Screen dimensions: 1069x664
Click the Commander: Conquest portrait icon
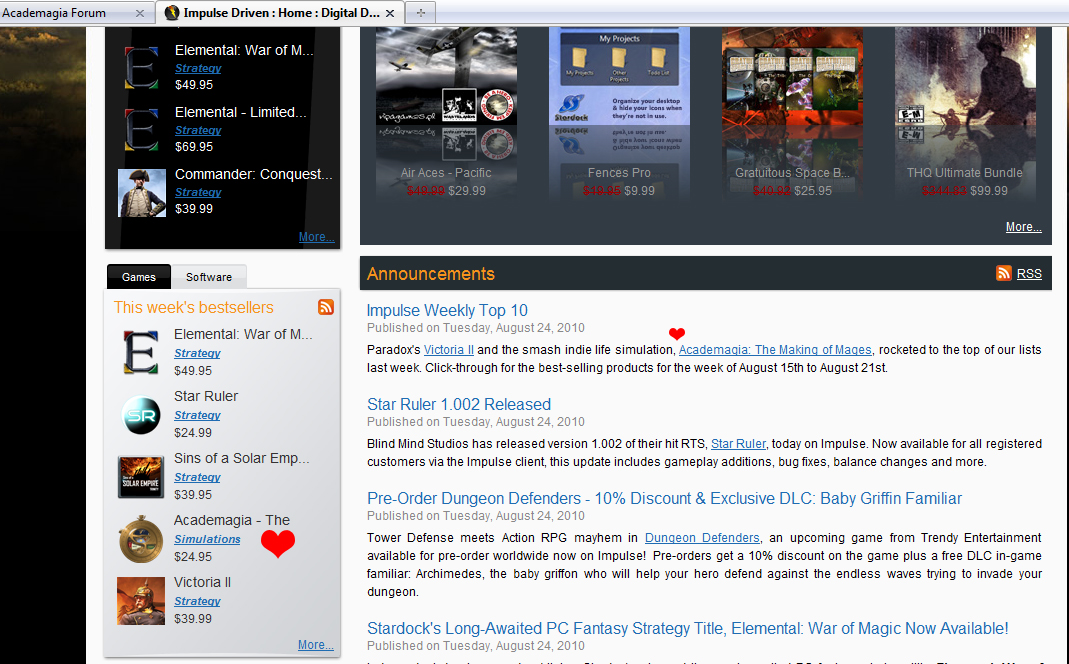click(142, 193)
